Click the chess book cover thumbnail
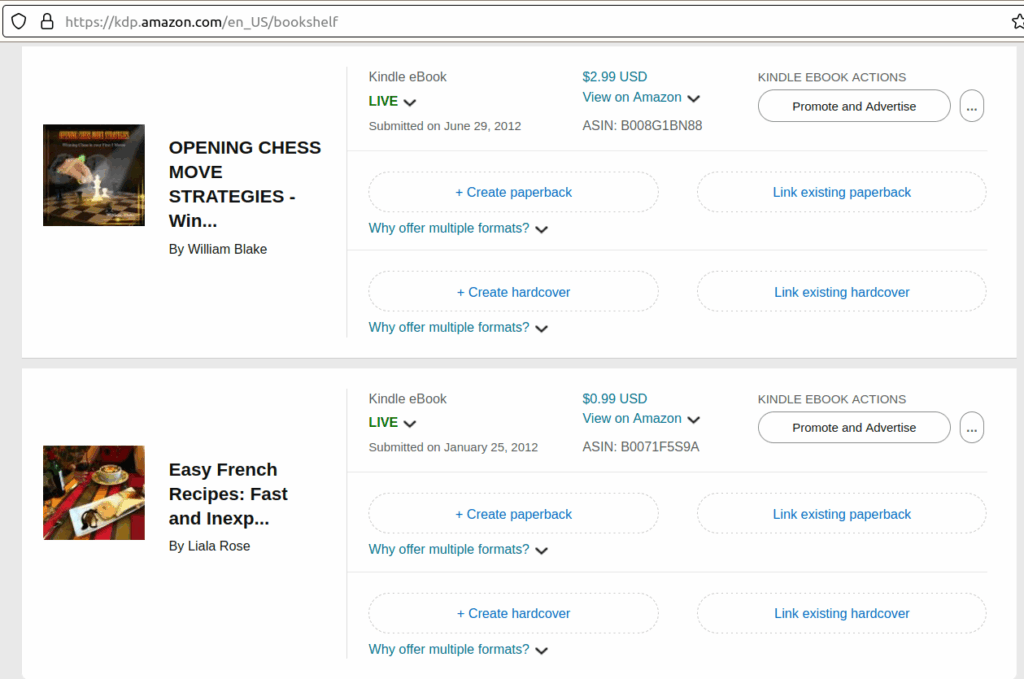This screenshot has width=1024, height=679. (x=94, y=175)
